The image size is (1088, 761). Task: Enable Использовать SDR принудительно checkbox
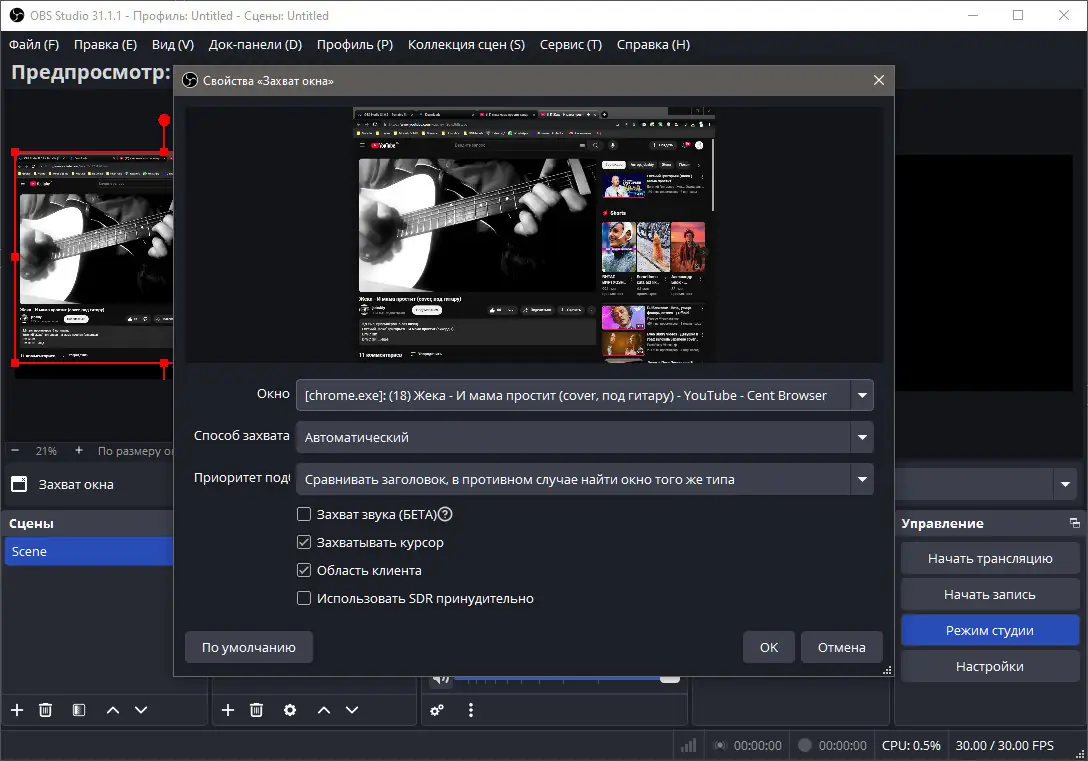point(304,598)
